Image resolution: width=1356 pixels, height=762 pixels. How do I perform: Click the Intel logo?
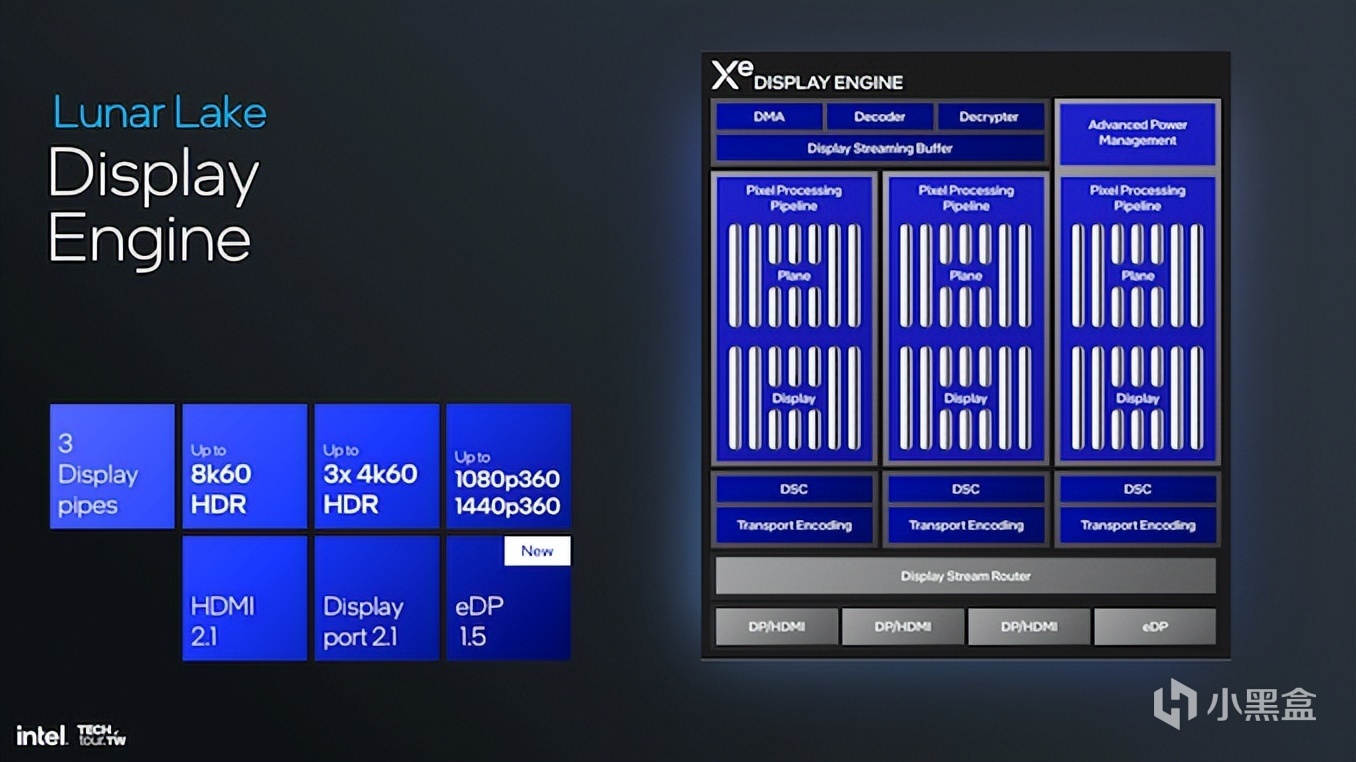coord(41,736)
